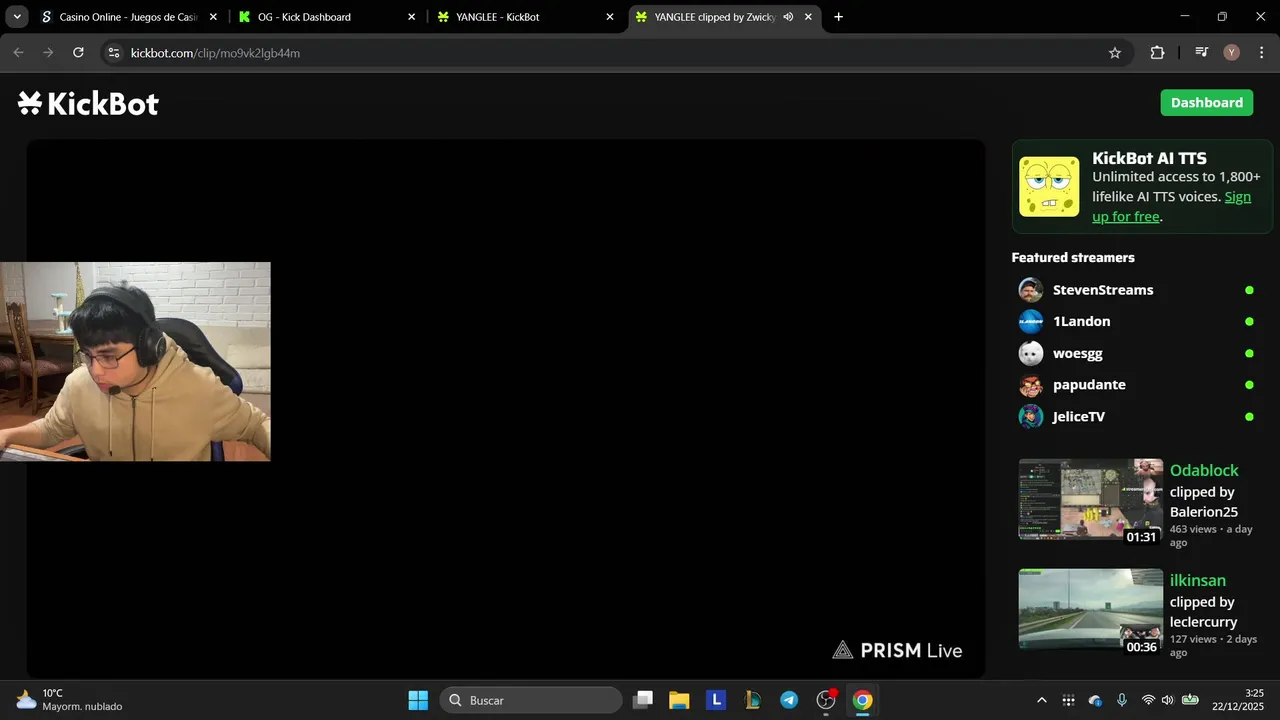Open the blue L app in the taskbar
Viewport: 1280px width, 720px height.
point(716,700)
